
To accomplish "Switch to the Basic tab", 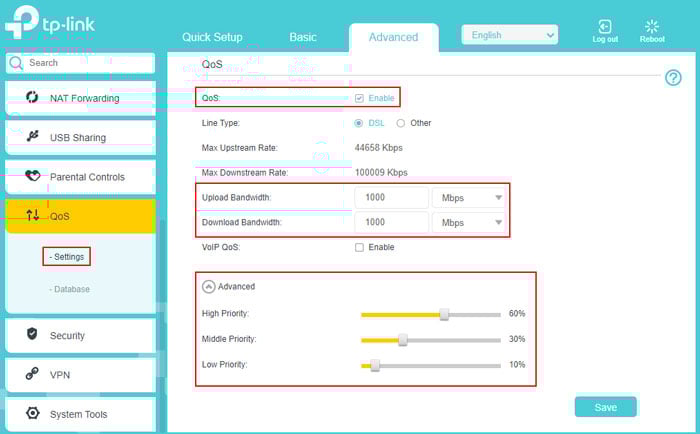I will coord(303,37).
